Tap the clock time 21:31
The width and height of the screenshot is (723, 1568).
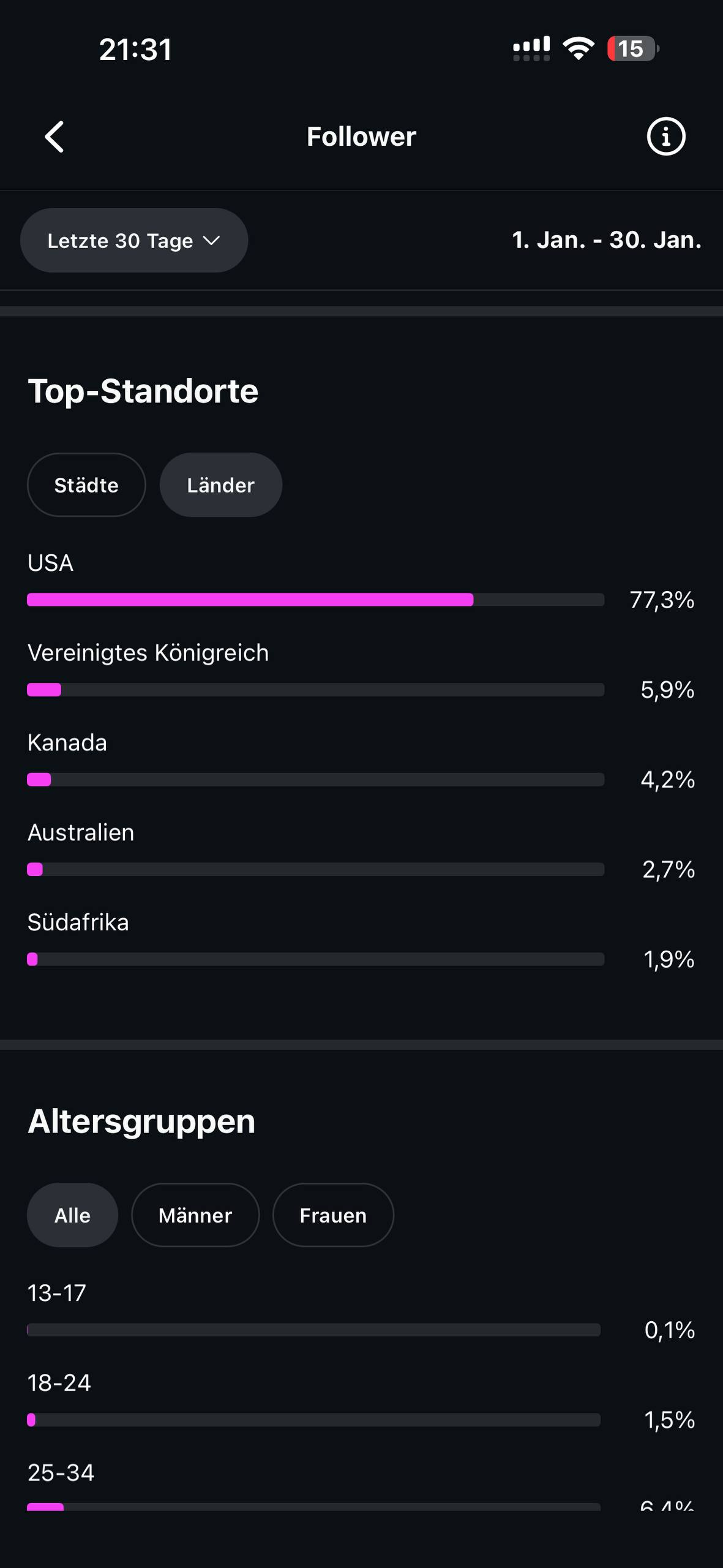[135, 49]
